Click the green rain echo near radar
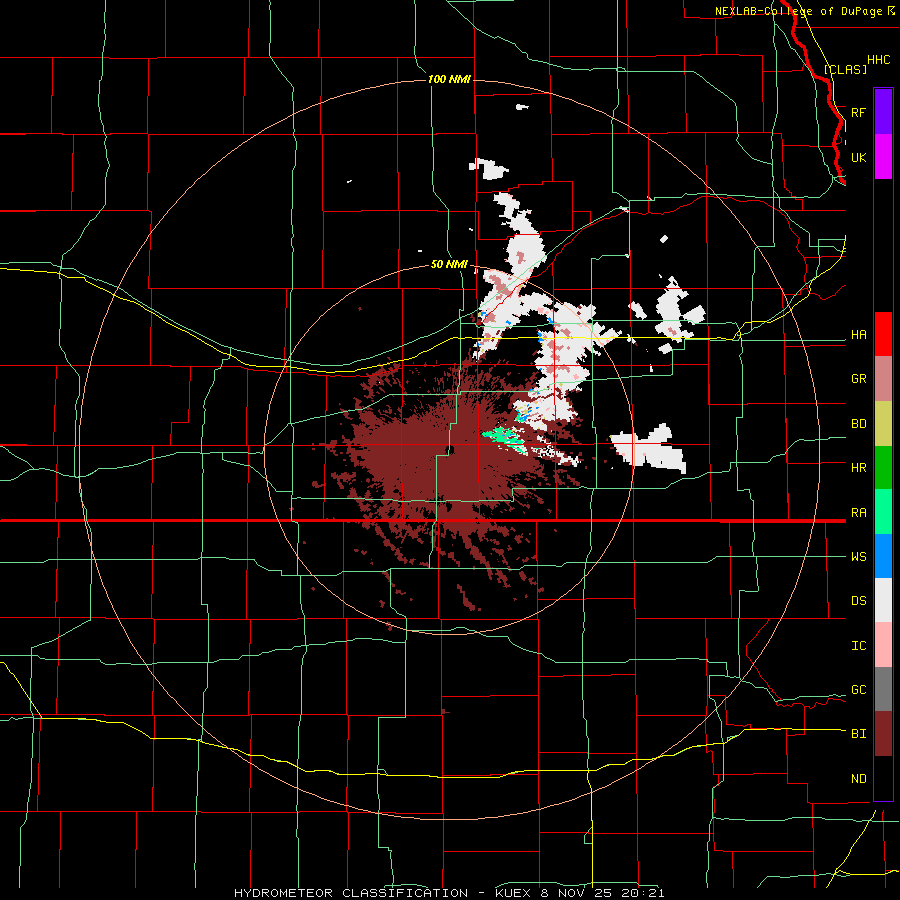 pyautogui.click(x=504, y=439)
